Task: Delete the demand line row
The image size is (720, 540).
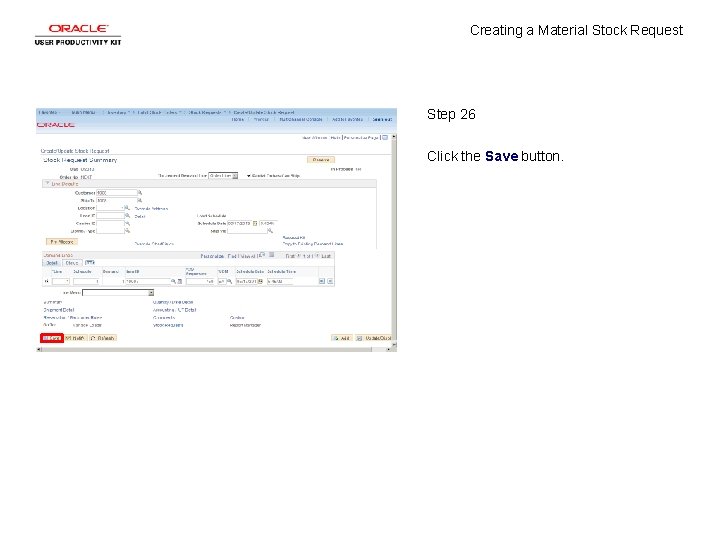Action: (x=330, y=281)
